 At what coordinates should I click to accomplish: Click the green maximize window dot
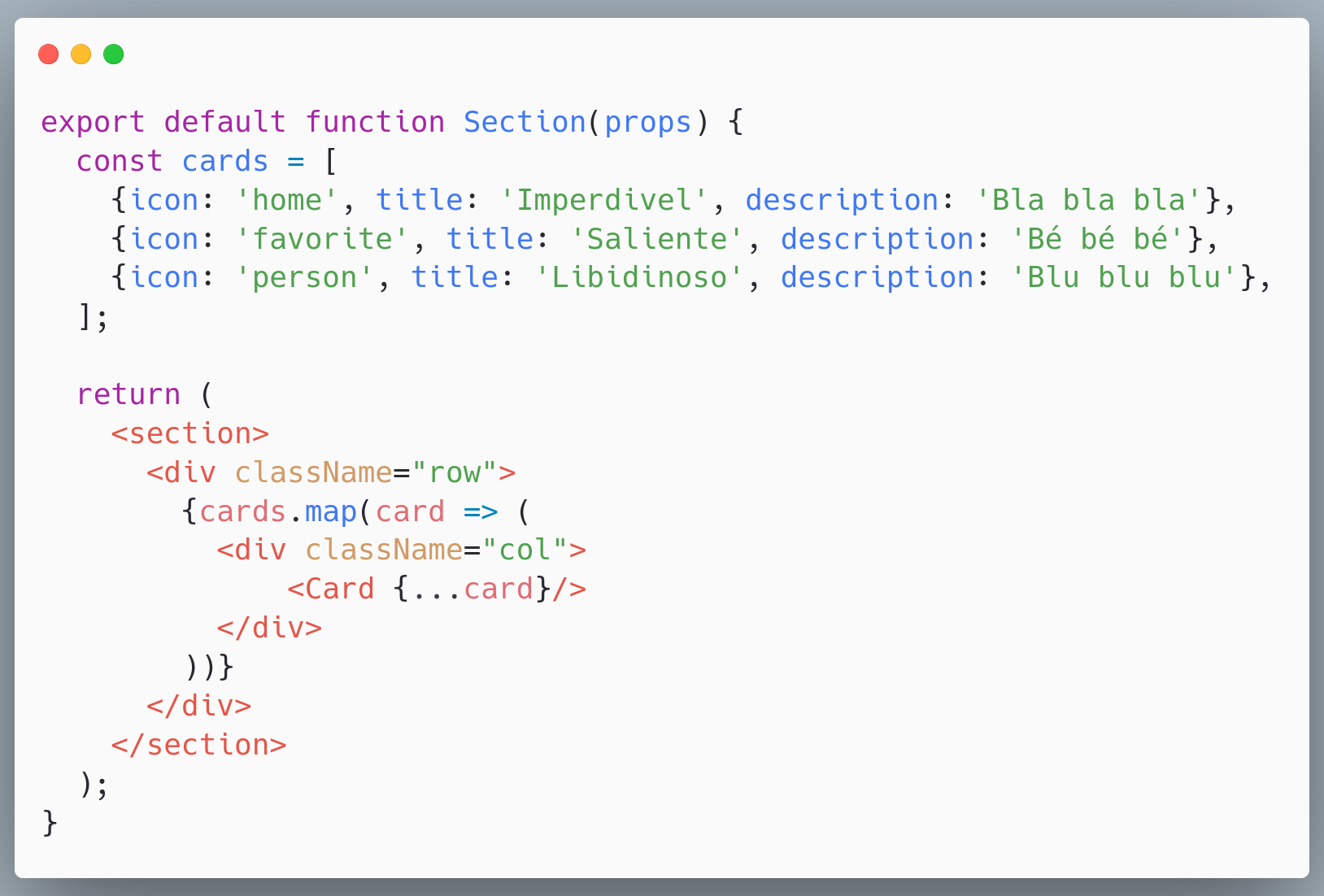pyautogui.click(x=114, y=54)
